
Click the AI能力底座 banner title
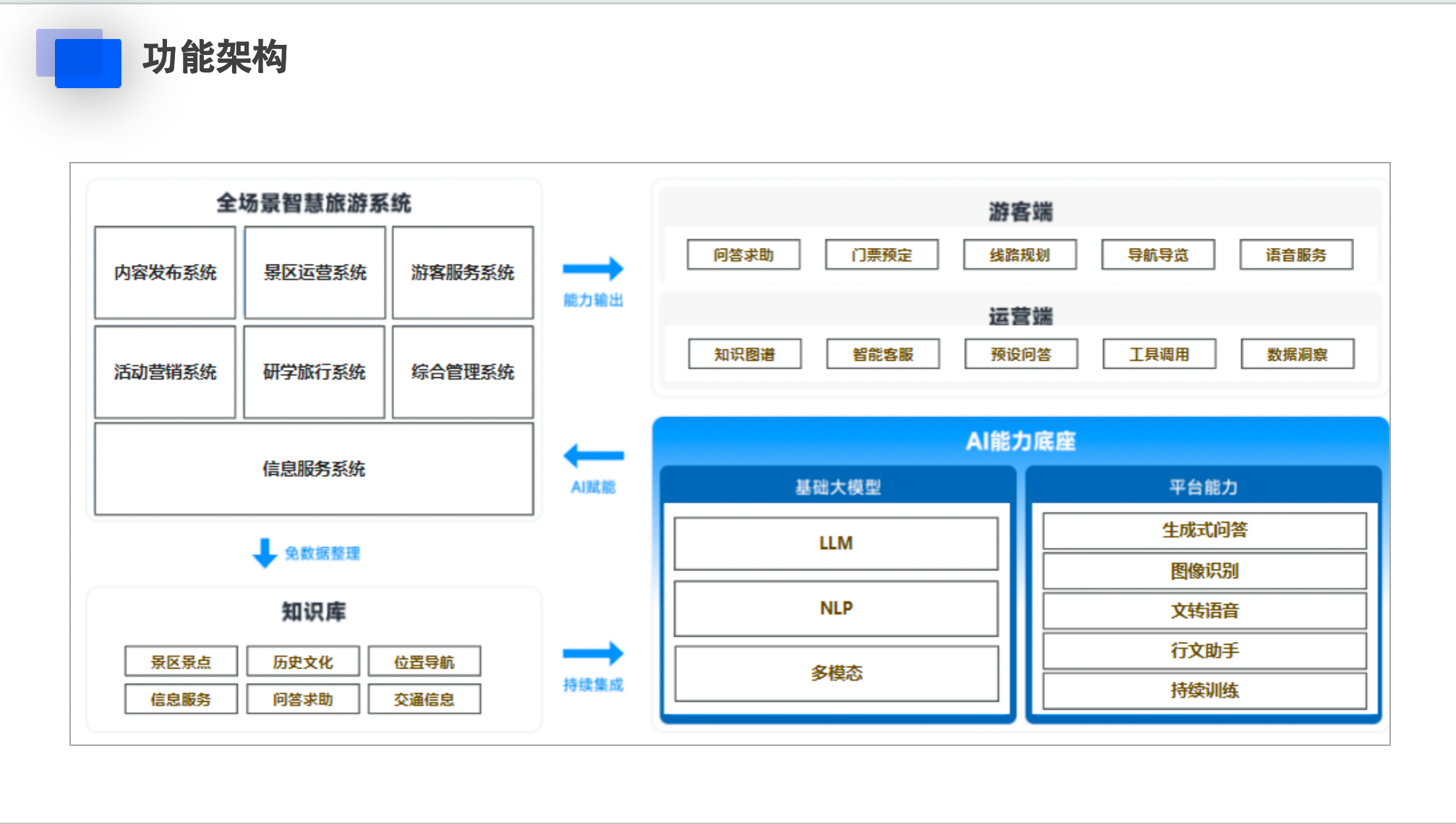click(1021, 441)
